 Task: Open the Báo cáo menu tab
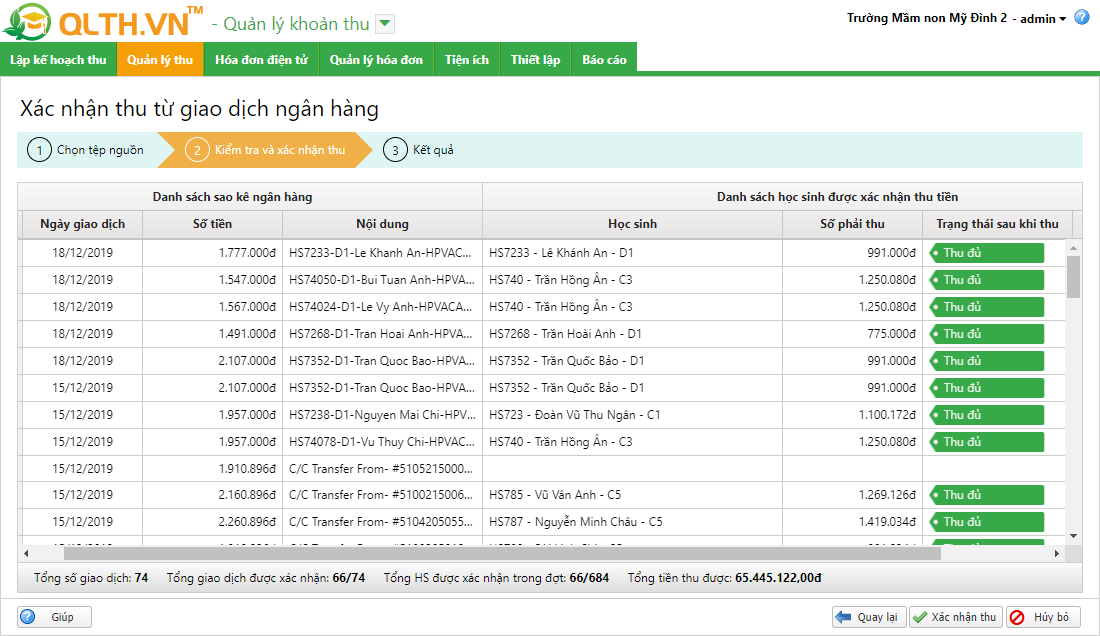[x=604, y=60]
